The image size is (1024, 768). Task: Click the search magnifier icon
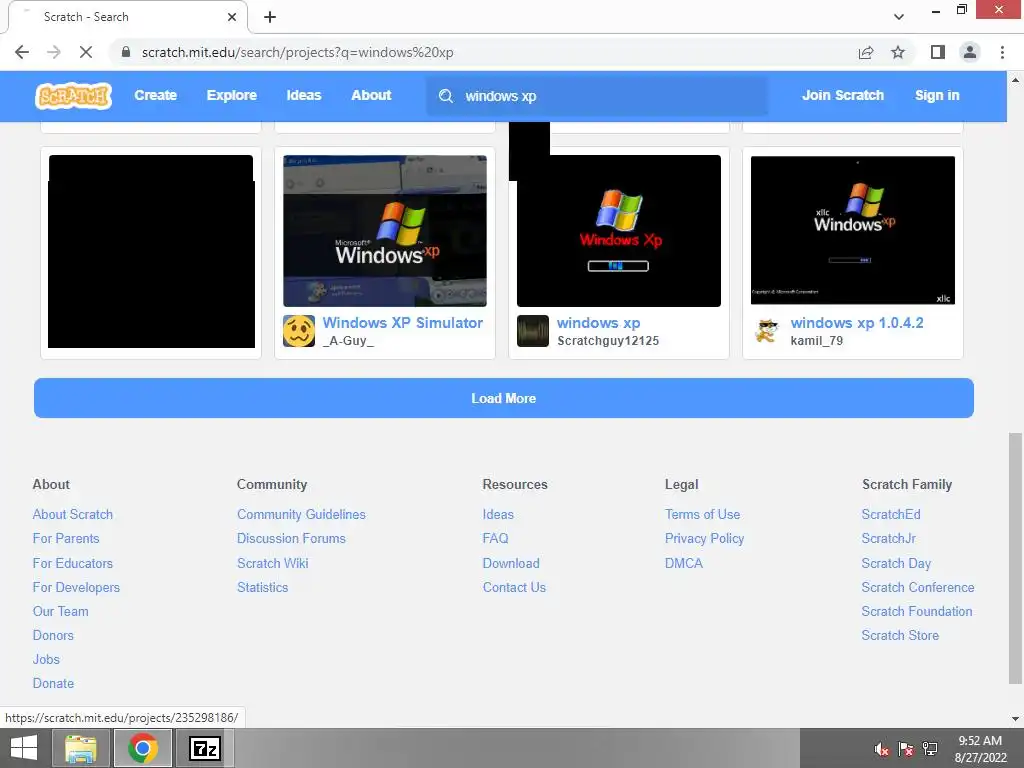click(446, 96)
